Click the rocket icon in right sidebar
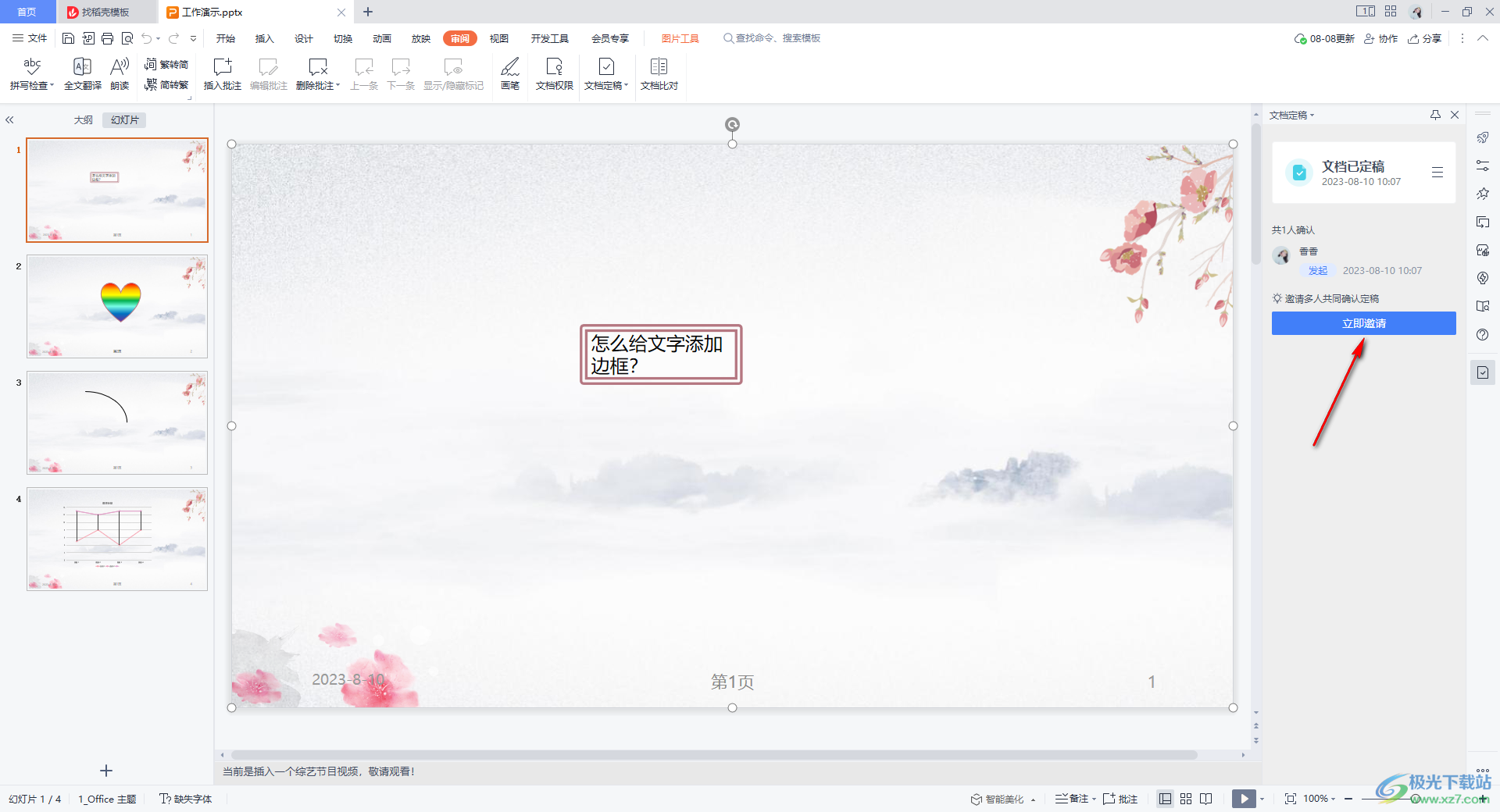 [1483, 137]
